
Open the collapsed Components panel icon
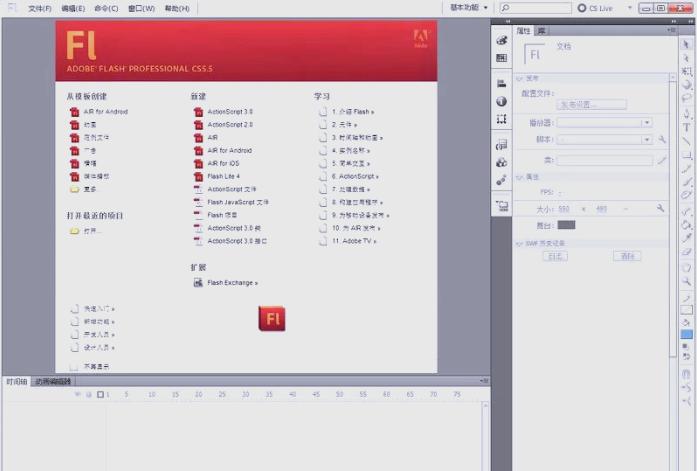click(501, 163)
